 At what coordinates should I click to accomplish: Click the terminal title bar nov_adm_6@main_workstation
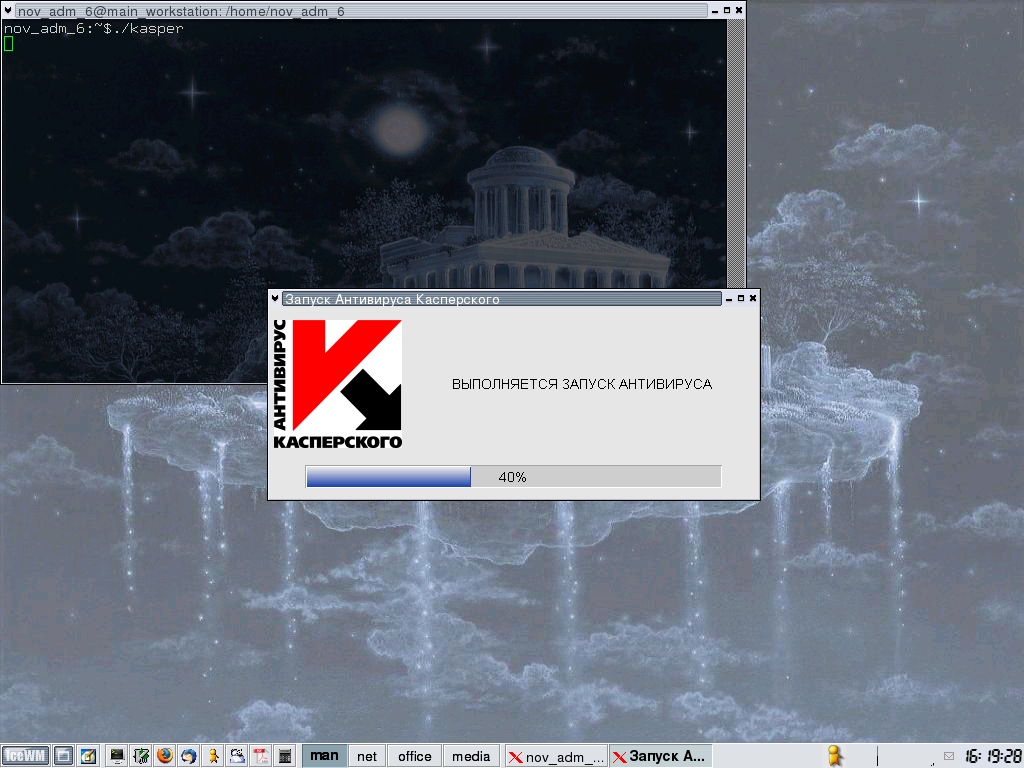(x=361, y=11)
